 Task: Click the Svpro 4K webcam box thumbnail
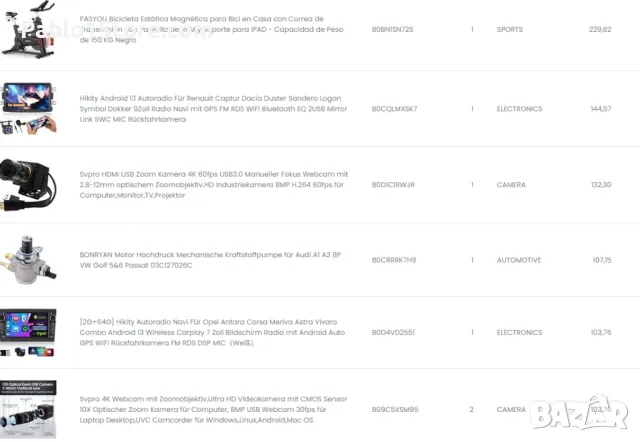[x=22, y=408]
